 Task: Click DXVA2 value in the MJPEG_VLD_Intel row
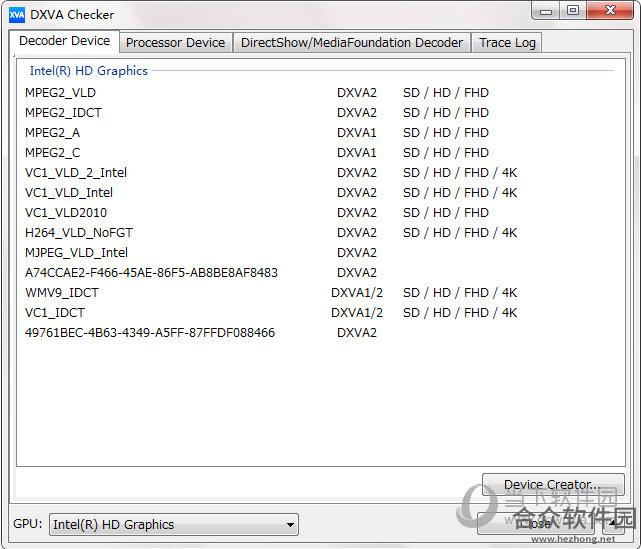coord(357,253)
